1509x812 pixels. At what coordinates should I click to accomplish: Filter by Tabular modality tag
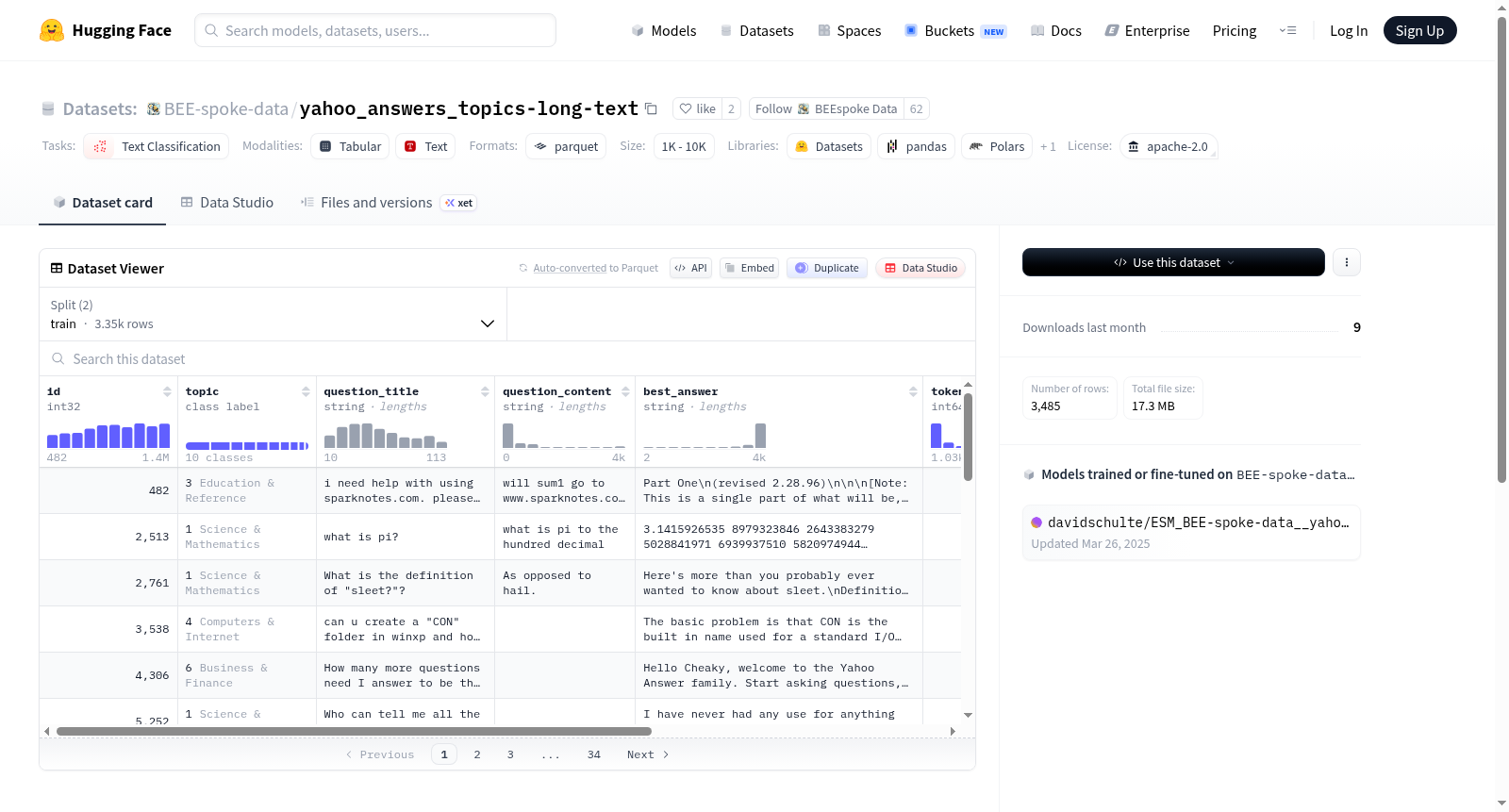pyautogui.click(x=350, y=146)
